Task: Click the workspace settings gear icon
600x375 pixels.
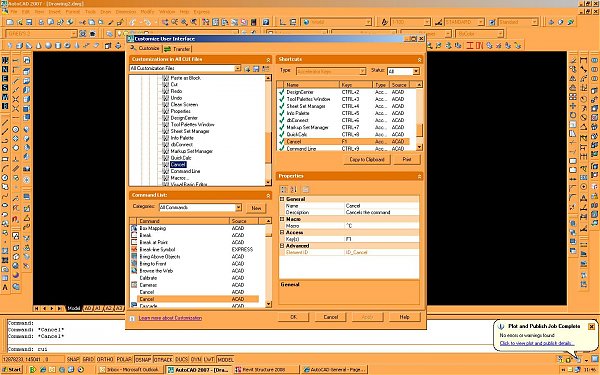Action: click(x=83, y=34)
